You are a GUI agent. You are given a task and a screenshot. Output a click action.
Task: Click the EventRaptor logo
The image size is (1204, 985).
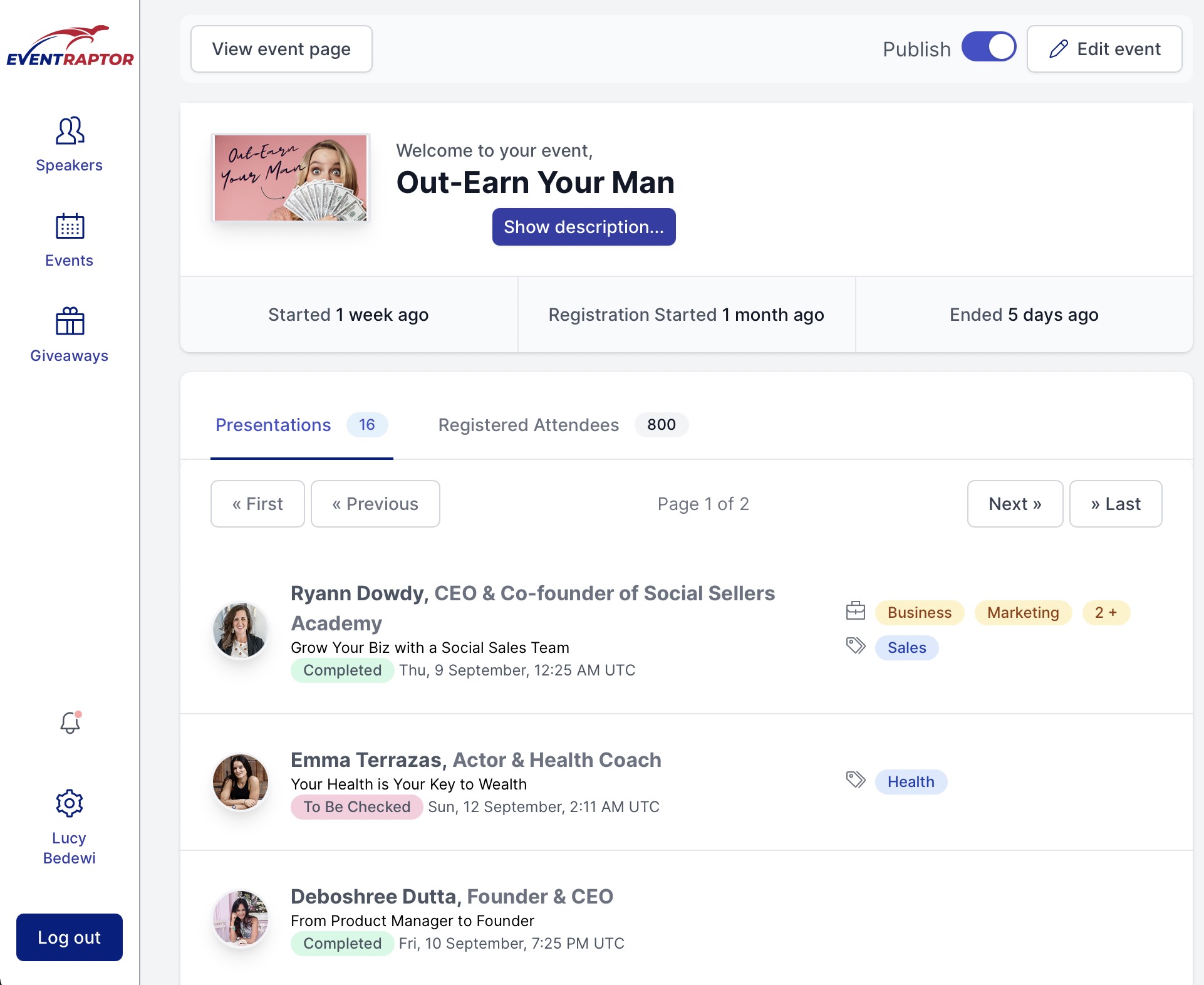tap(70, 46)
